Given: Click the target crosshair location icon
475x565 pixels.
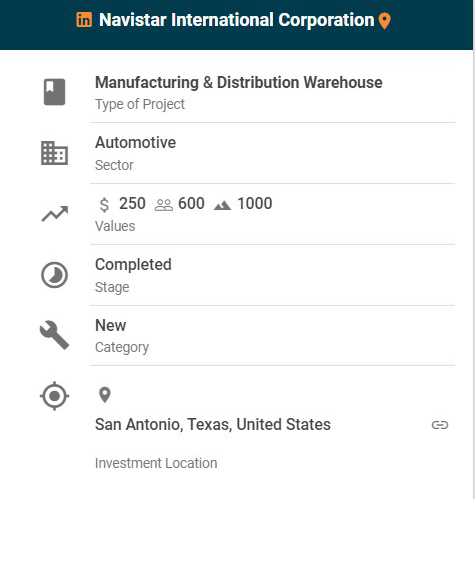Looking at the screenshot, I should (x=54, y=396).
